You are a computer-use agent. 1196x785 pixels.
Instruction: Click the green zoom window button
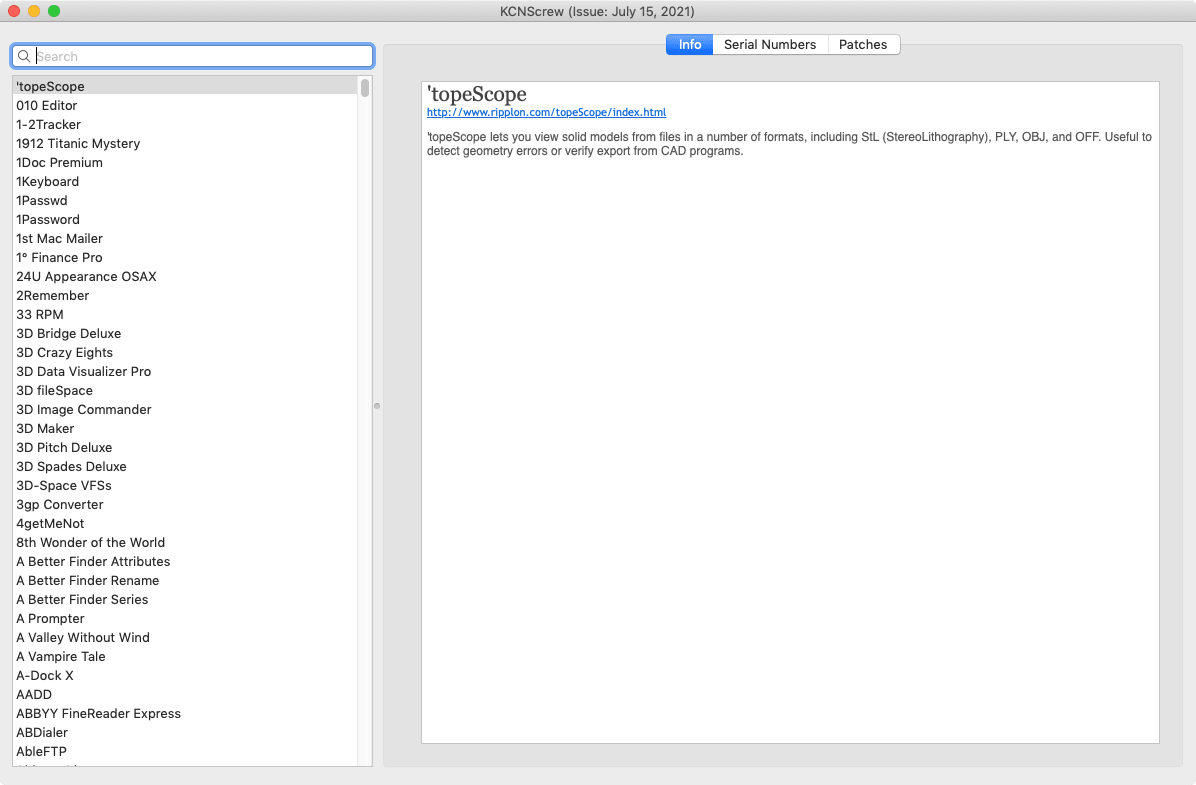tap(54, 11)
